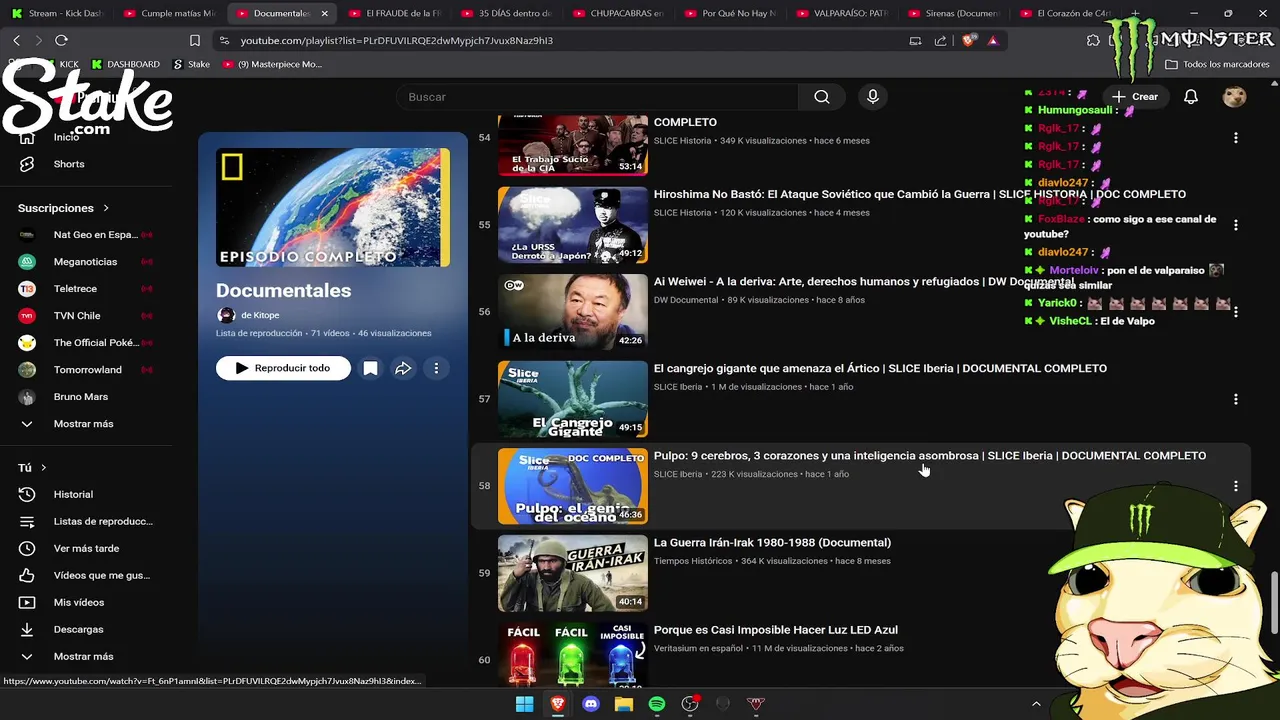Click the YouTube search magnifier button
Viewport: 1280px width, 720px height.
[821, 97]
